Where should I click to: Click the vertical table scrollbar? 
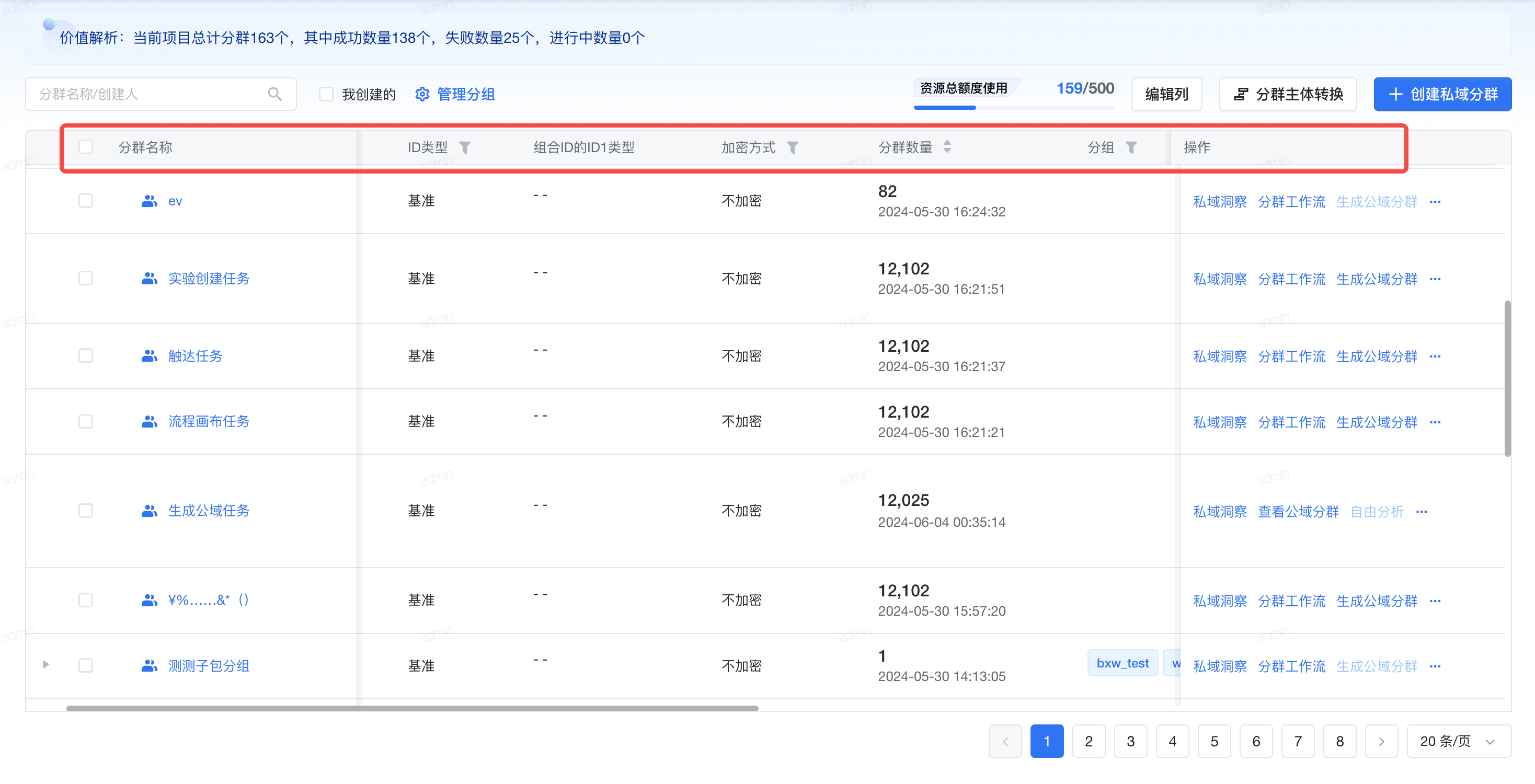pyautogui.click(x=1507, y=379)
